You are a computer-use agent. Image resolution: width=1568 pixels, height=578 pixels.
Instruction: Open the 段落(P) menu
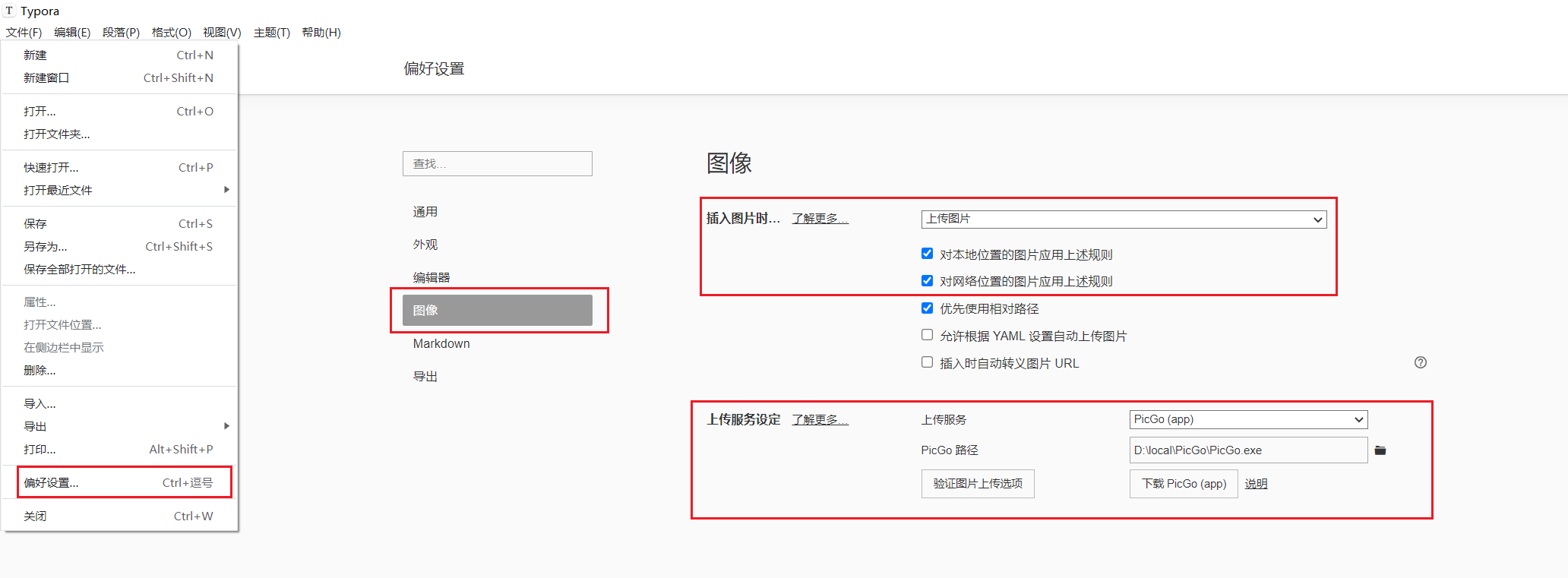[121, 32]
